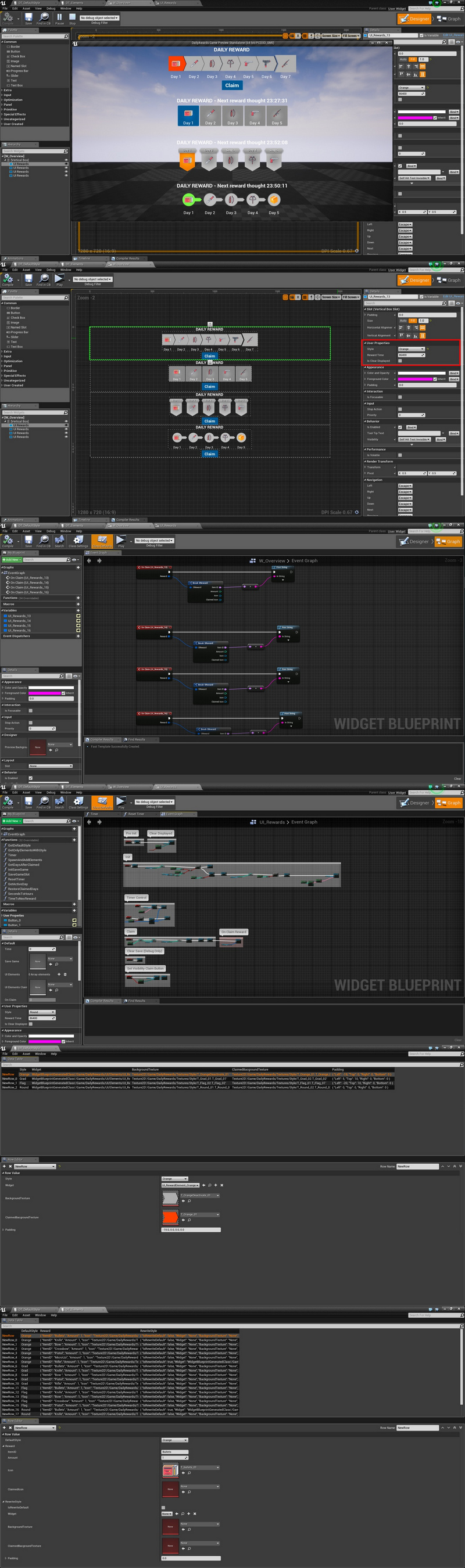
Task: Open File menu in the game-preview window
Action: tap(5, 9)
